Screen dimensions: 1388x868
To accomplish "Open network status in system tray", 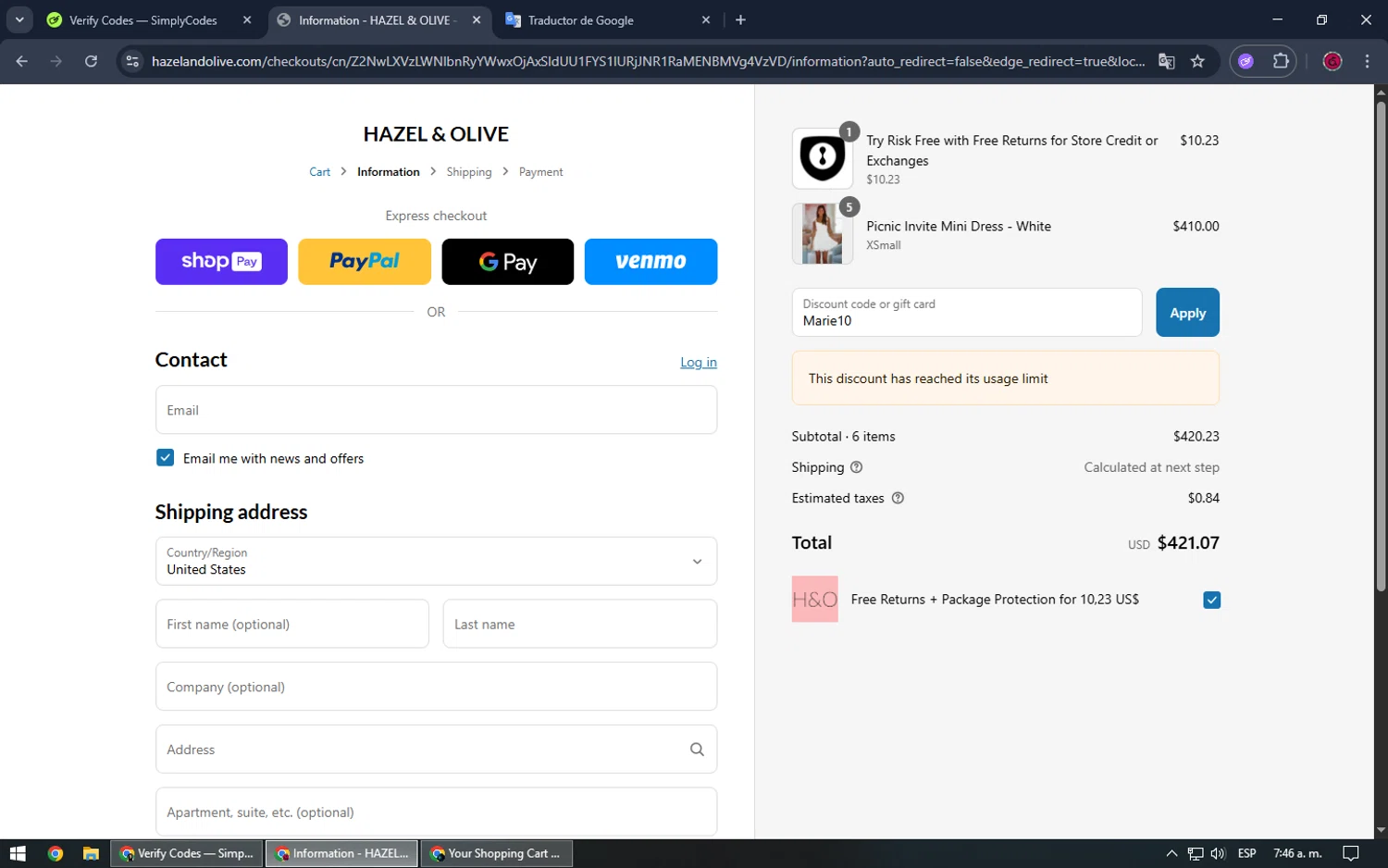I will click(1196, 853).
